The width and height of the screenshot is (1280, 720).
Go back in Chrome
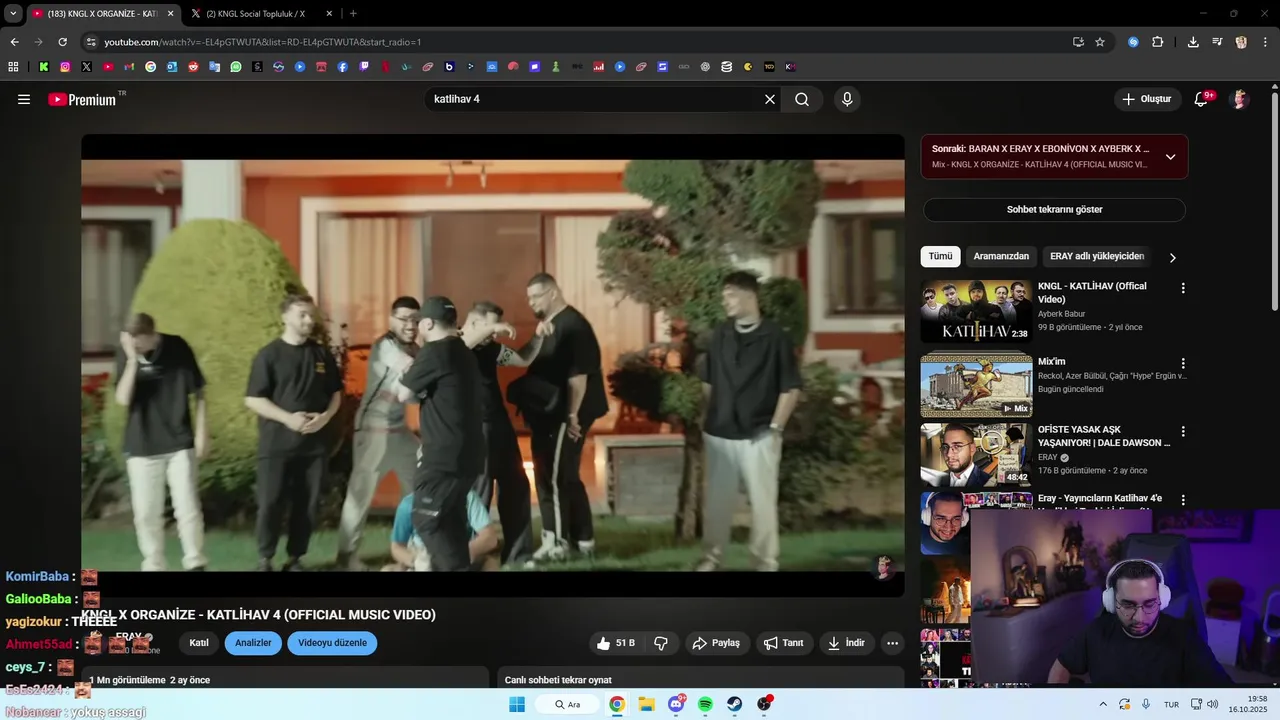(x=14, y=42)
